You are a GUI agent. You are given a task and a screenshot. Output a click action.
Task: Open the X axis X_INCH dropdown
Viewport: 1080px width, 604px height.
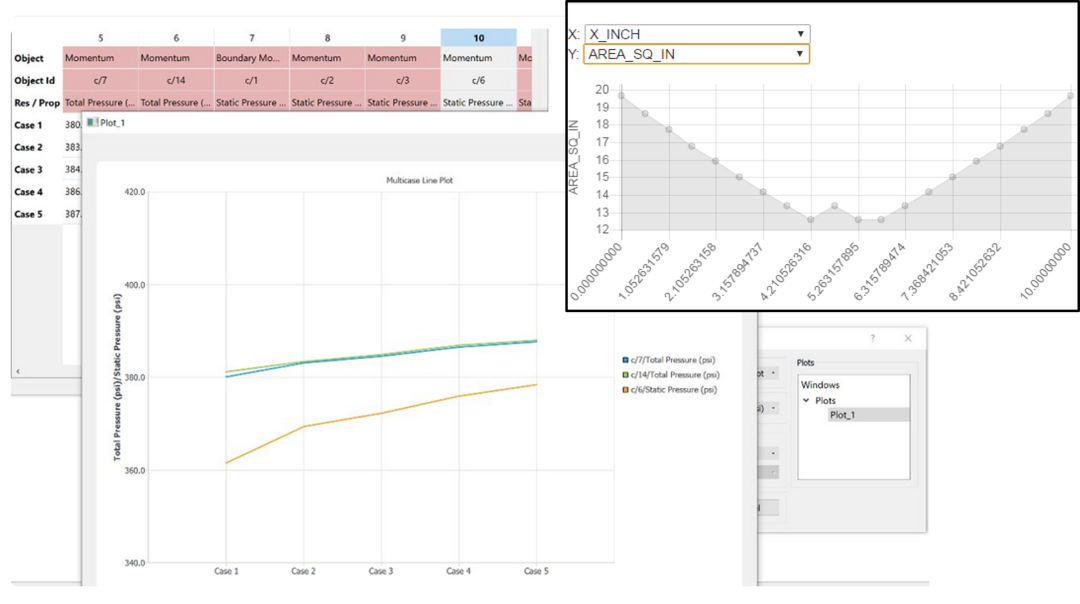[x=696, y=34]
